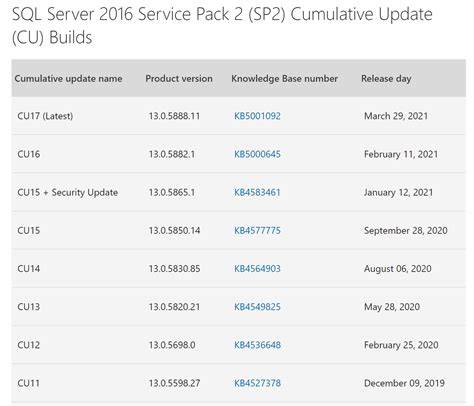Viewport: 474px width, 406px height.
Task: Click the 'SQL Server 2016 Service Pack 2' page heading
Action: click(x=222, y=25)
